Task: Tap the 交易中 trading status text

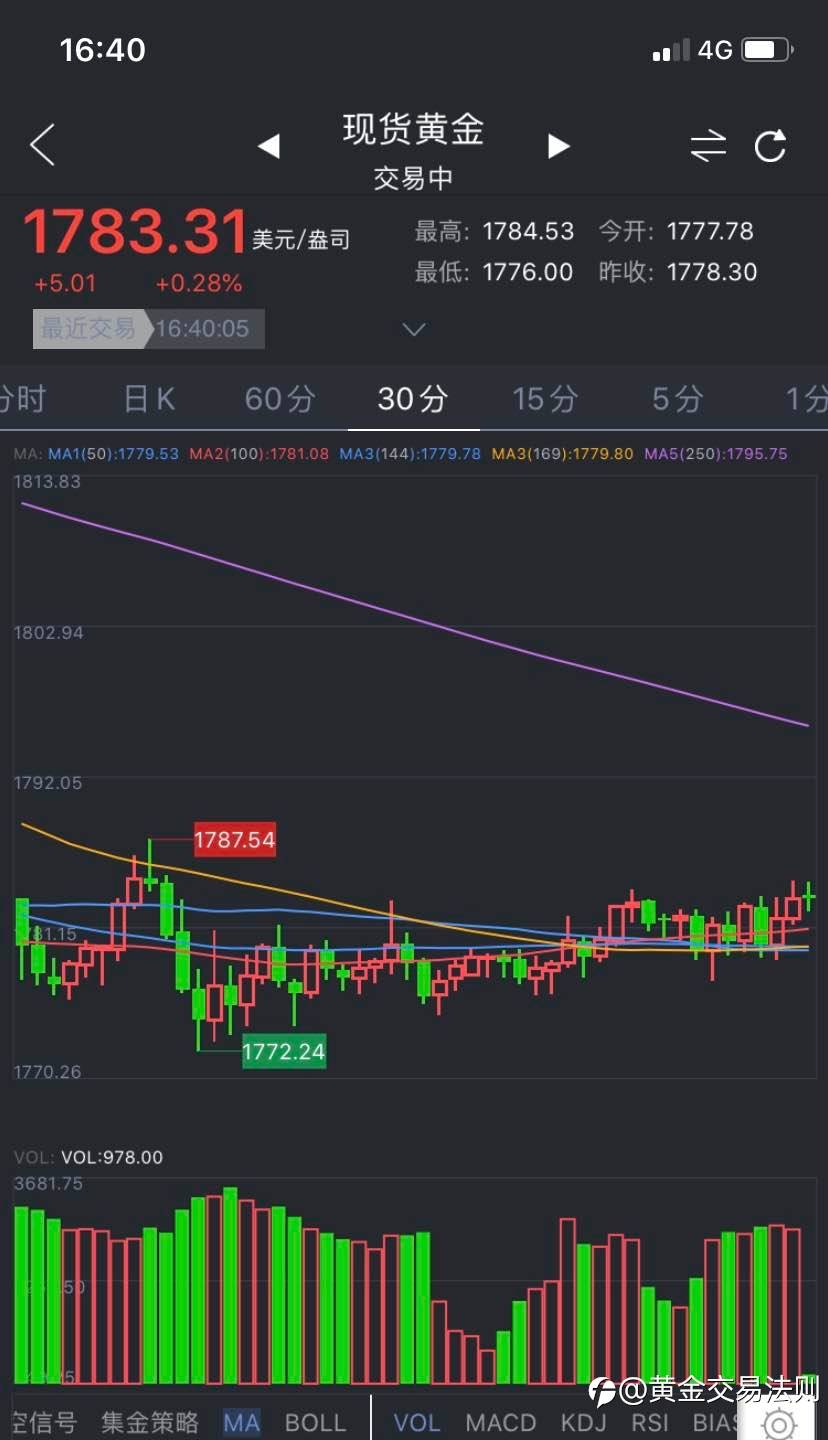Action: (413, 178)
